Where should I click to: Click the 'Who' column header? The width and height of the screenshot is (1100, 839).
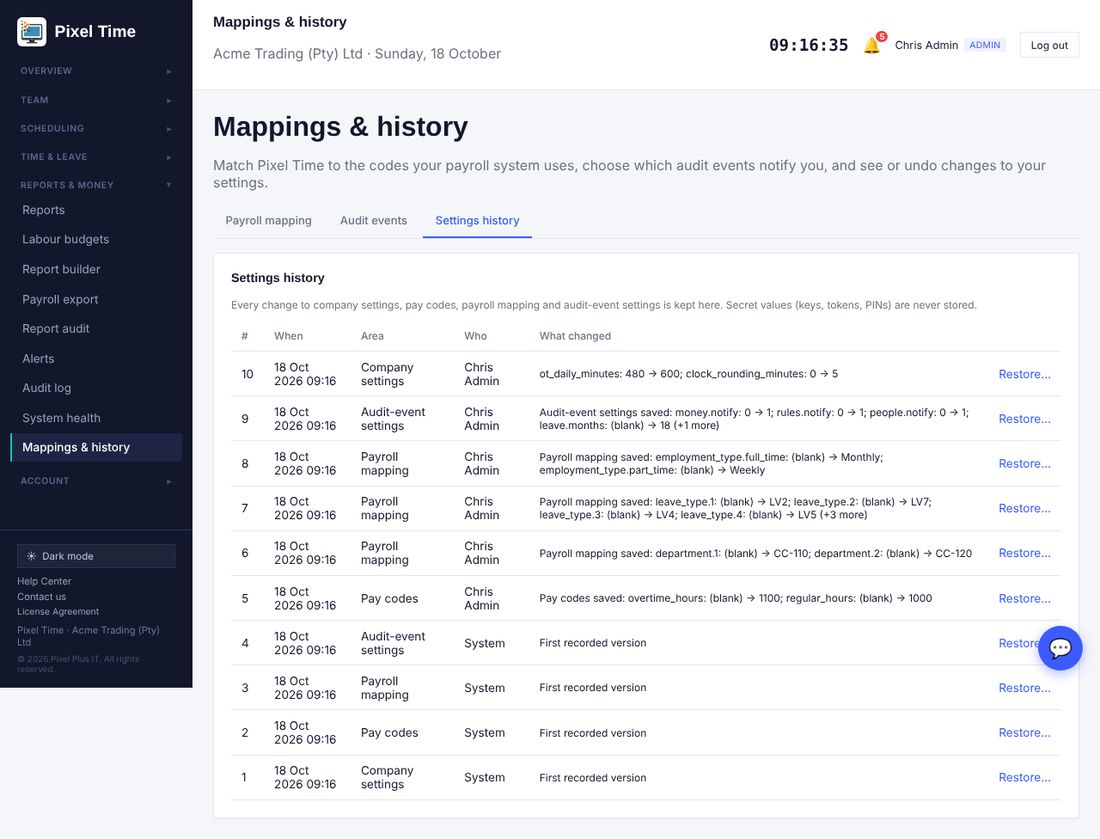pyautogui.click(x=475, y=336)
